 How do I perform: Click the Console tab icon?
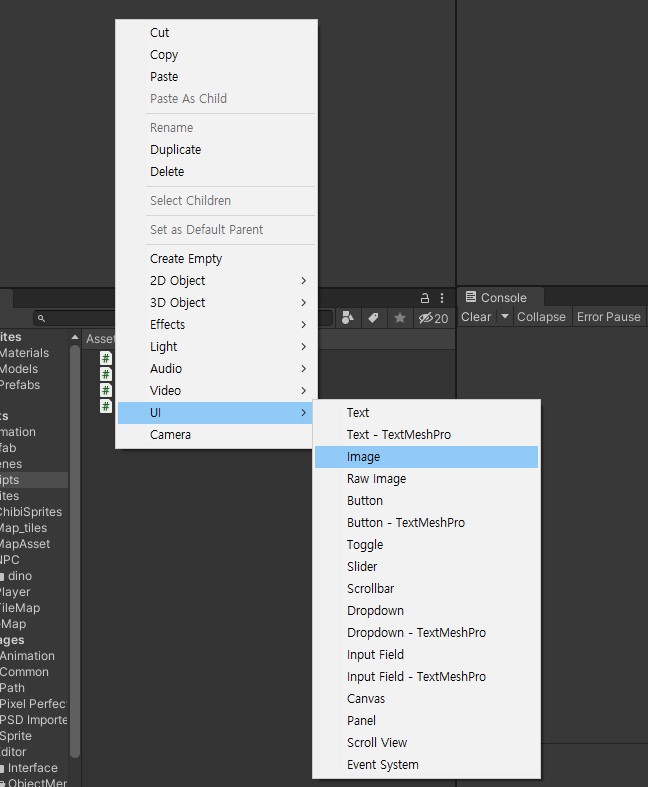(x=470, y=297)
